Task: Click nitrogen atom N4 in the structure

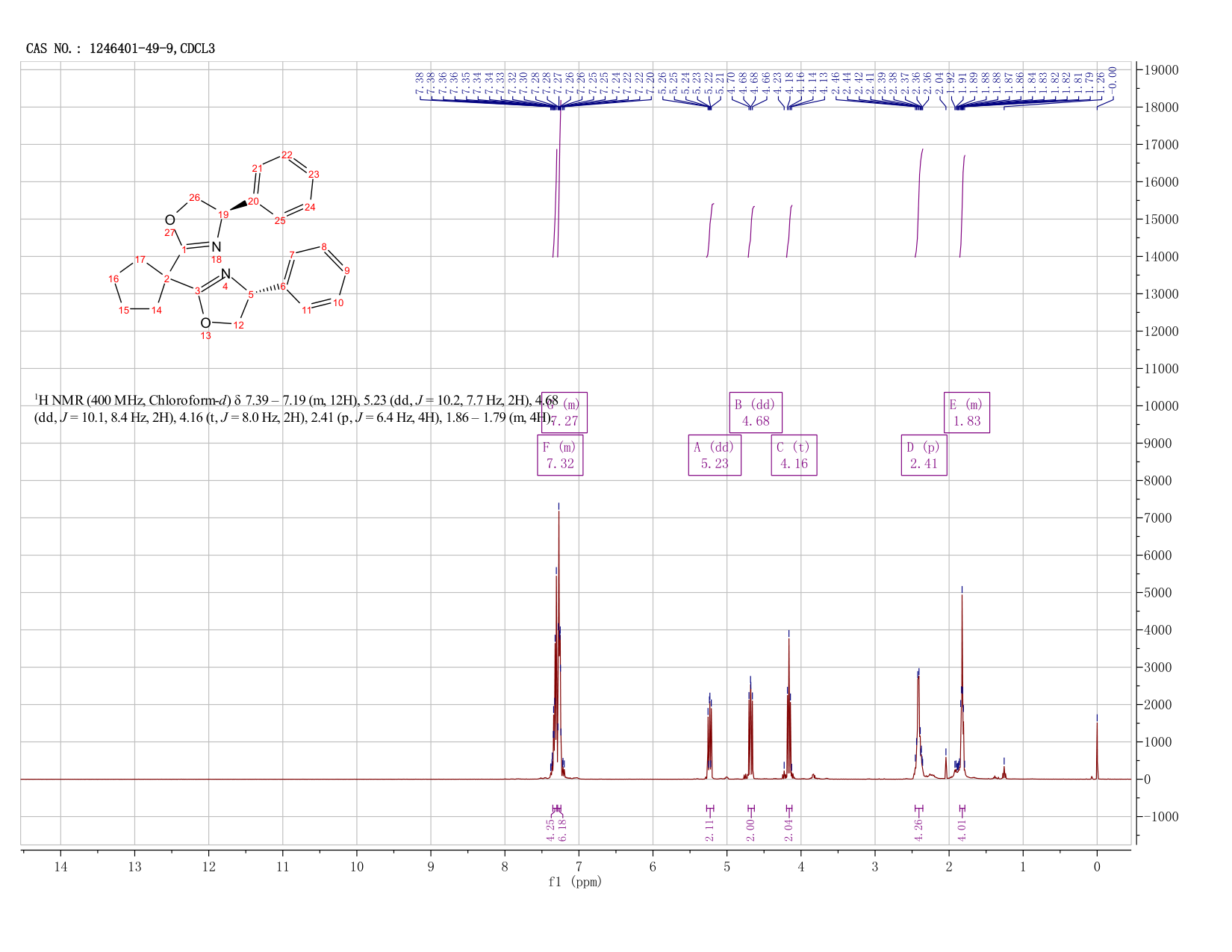Action: [x=226, y=274]
